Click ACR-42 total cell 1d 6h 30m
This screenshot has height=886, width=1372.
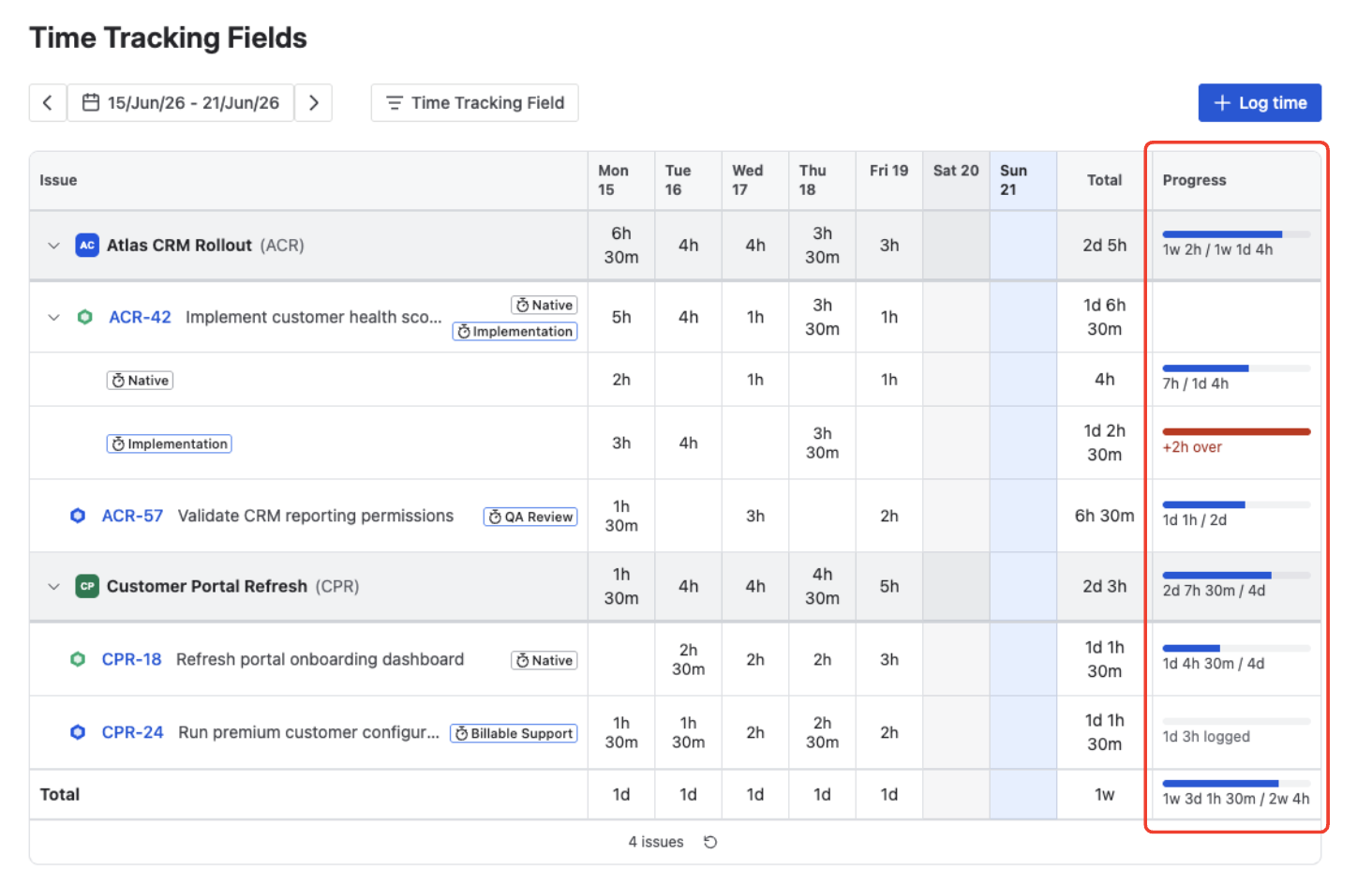(1105, 318)
